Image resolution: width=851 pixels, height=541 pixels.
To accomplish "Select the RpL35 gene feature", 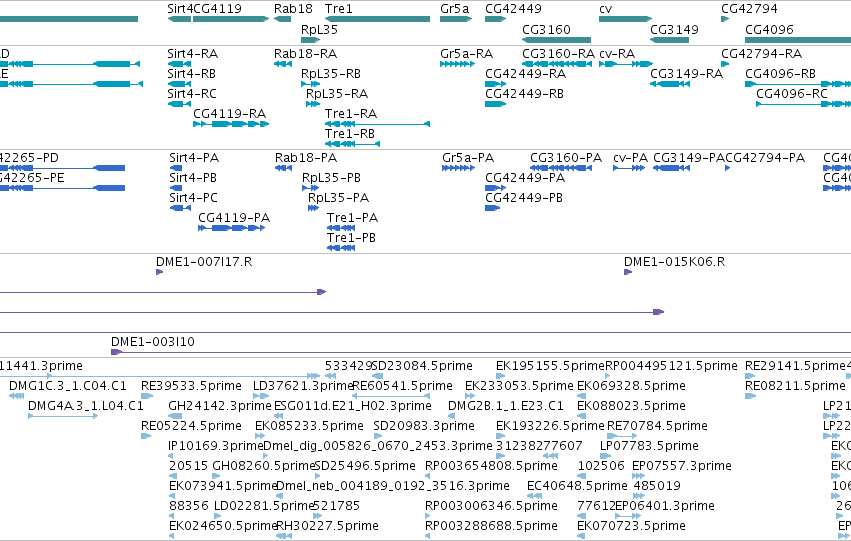I will [x=311, y=40].
